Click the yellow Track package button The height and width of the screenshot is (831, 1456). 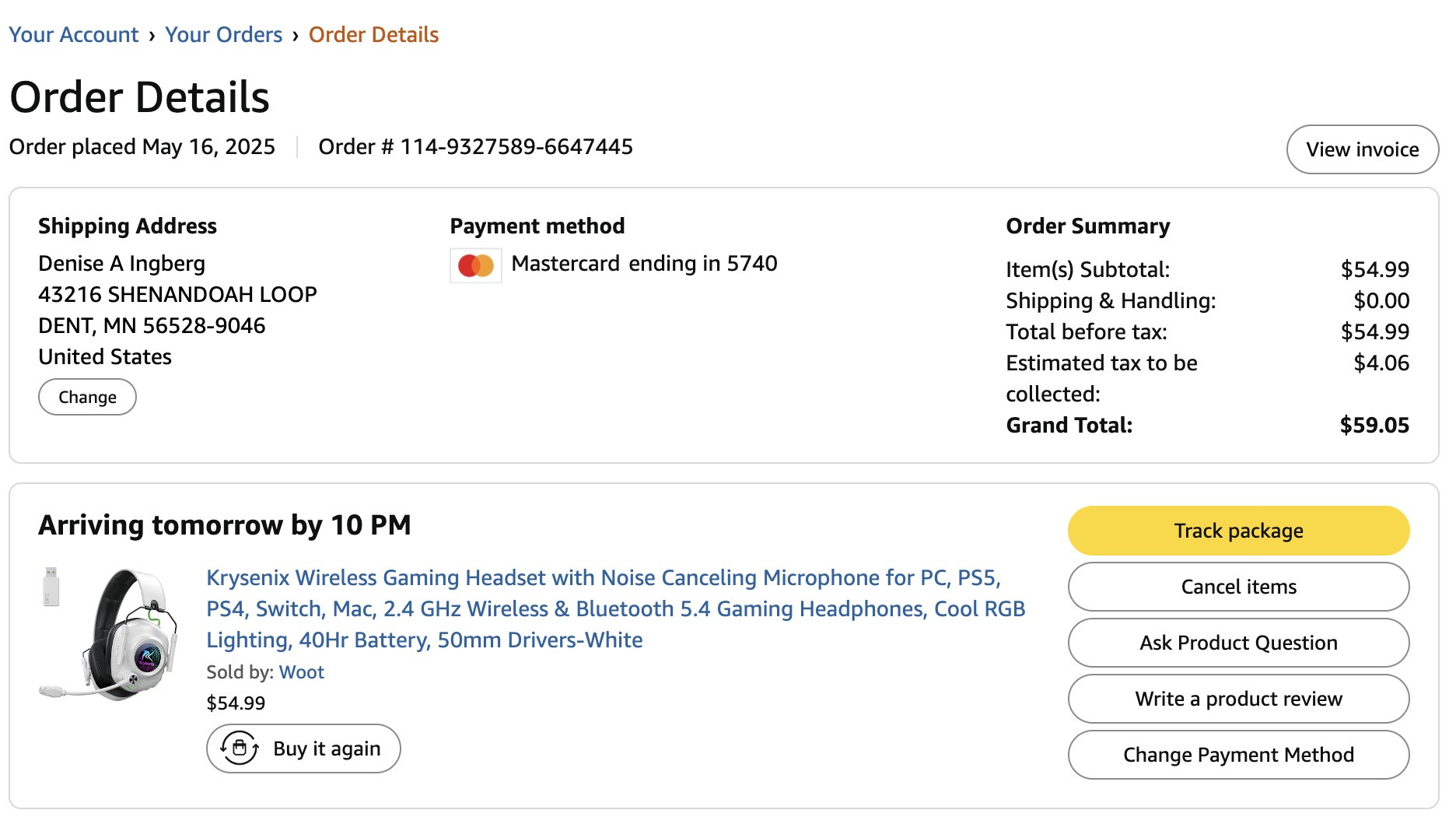pos(1238,531)
